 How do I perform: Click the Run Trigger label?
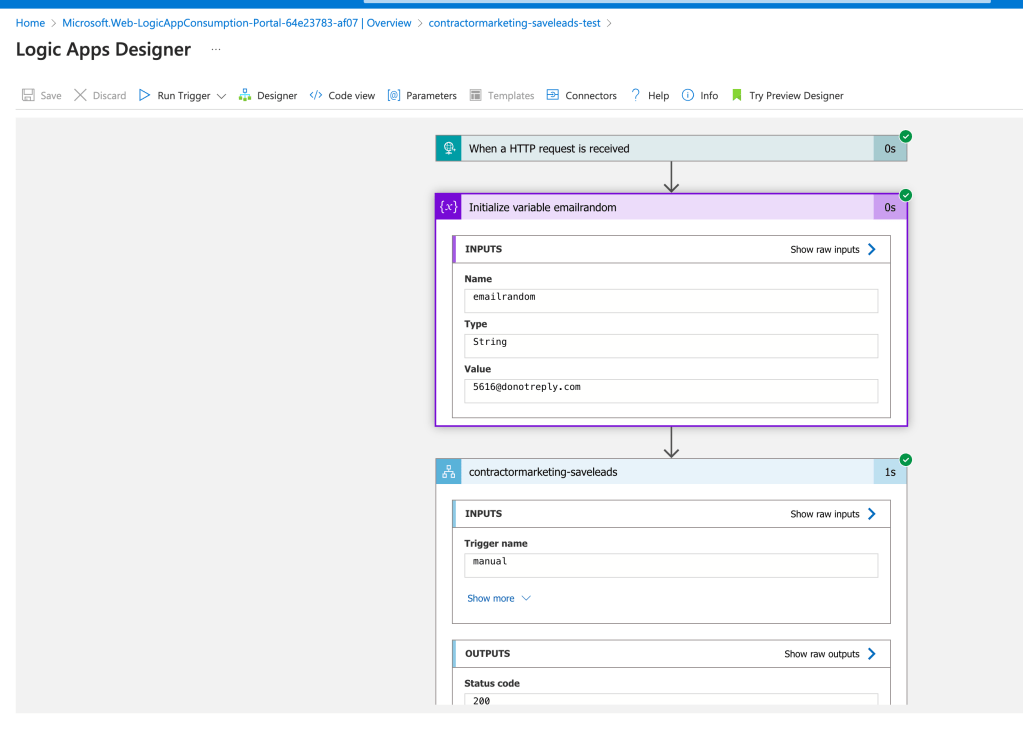(183, 95)
